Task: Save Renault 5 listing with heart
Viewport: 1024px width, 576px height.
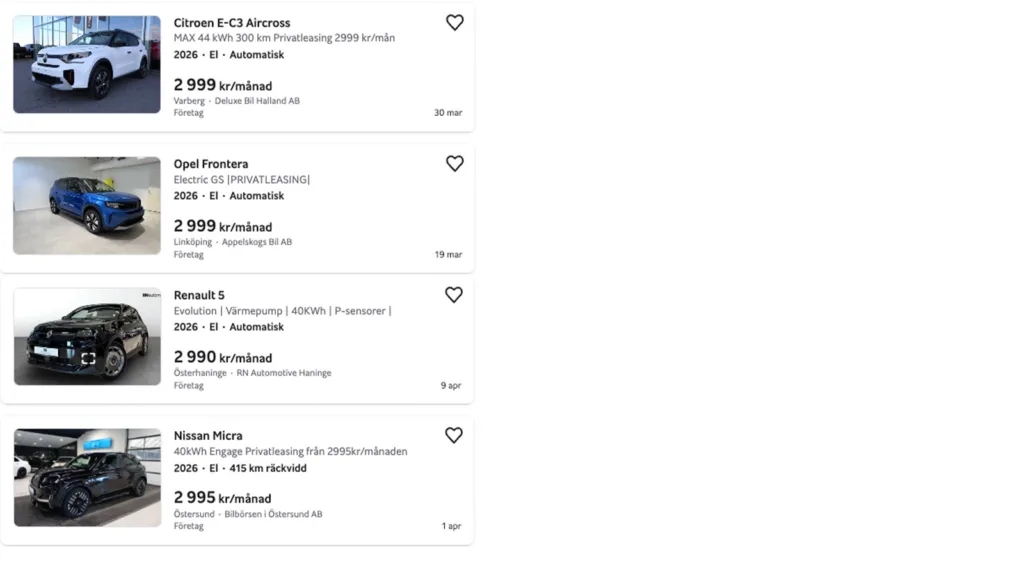Action: point(454,295)
